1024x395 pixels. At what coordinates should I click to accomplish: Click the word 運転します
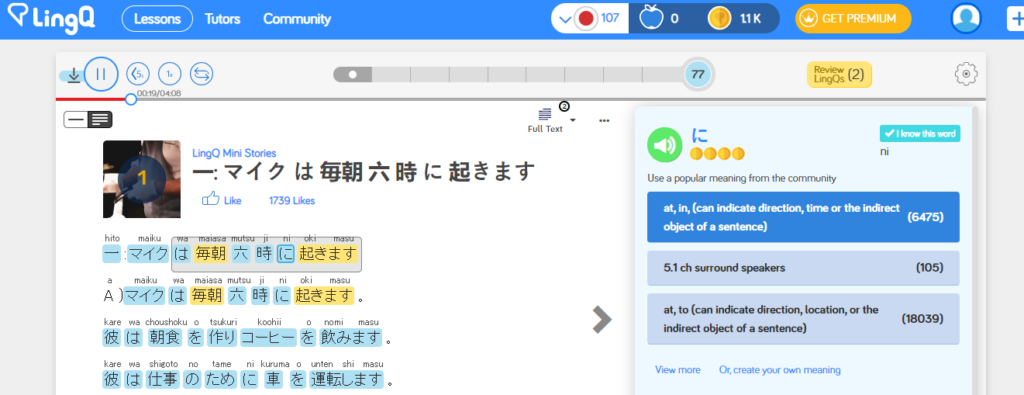pyautogui.click(x=346, y=379)
